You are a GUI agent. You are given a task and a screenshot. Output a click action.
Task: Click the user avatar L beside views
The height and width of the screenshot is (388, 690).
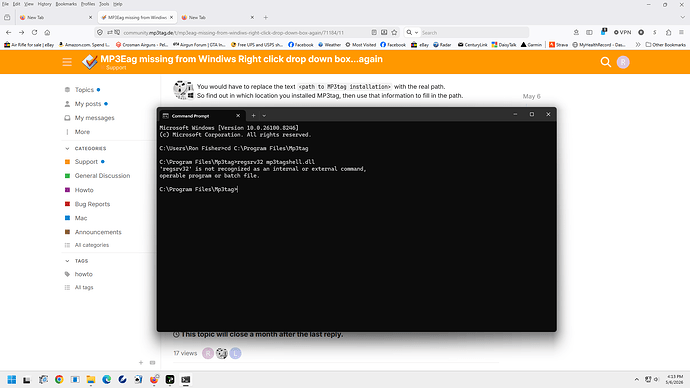click(x=235, y=353)
